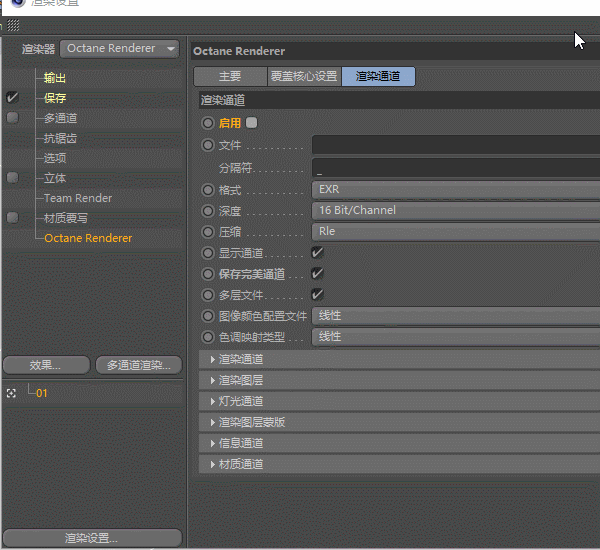Select the 01 render setting entry

[41, 393]
